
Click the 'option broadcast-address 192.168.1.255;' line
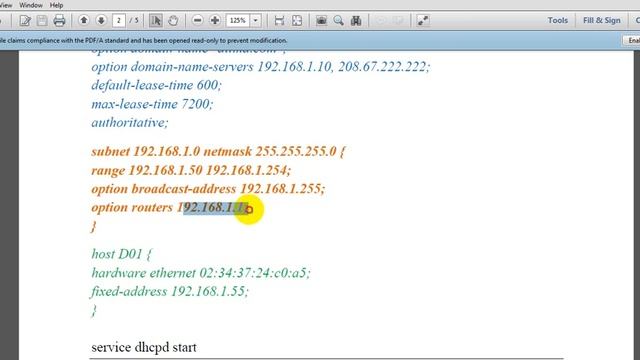tap(208, 189)
